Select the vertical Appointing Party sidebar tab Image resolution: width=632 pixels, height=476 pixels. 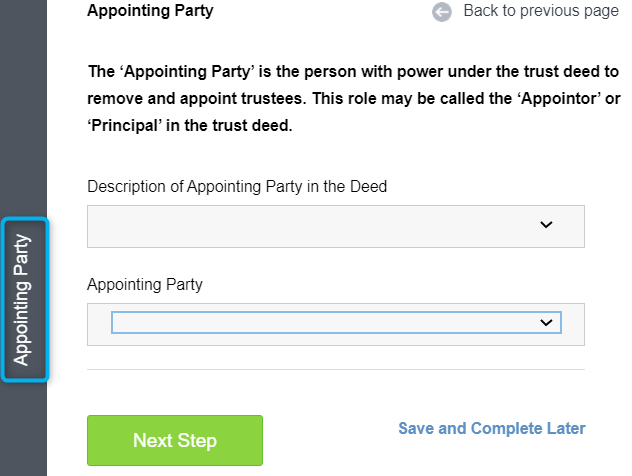[25, 300]
